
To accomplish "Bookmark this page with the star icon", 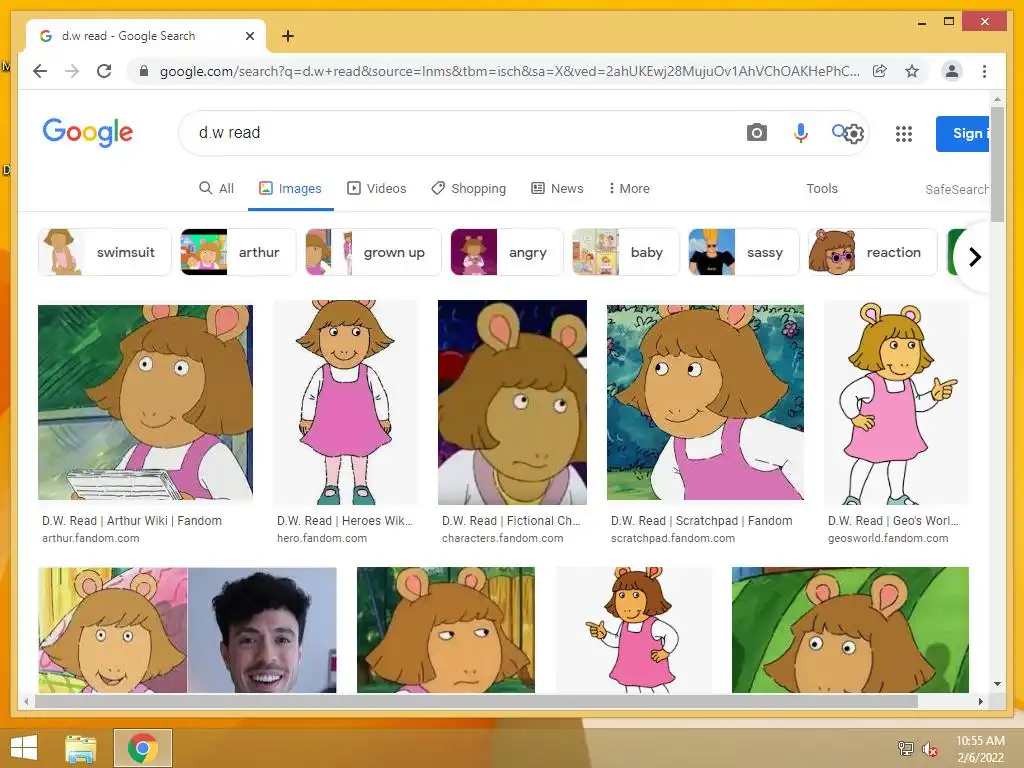I will point(912,71).
